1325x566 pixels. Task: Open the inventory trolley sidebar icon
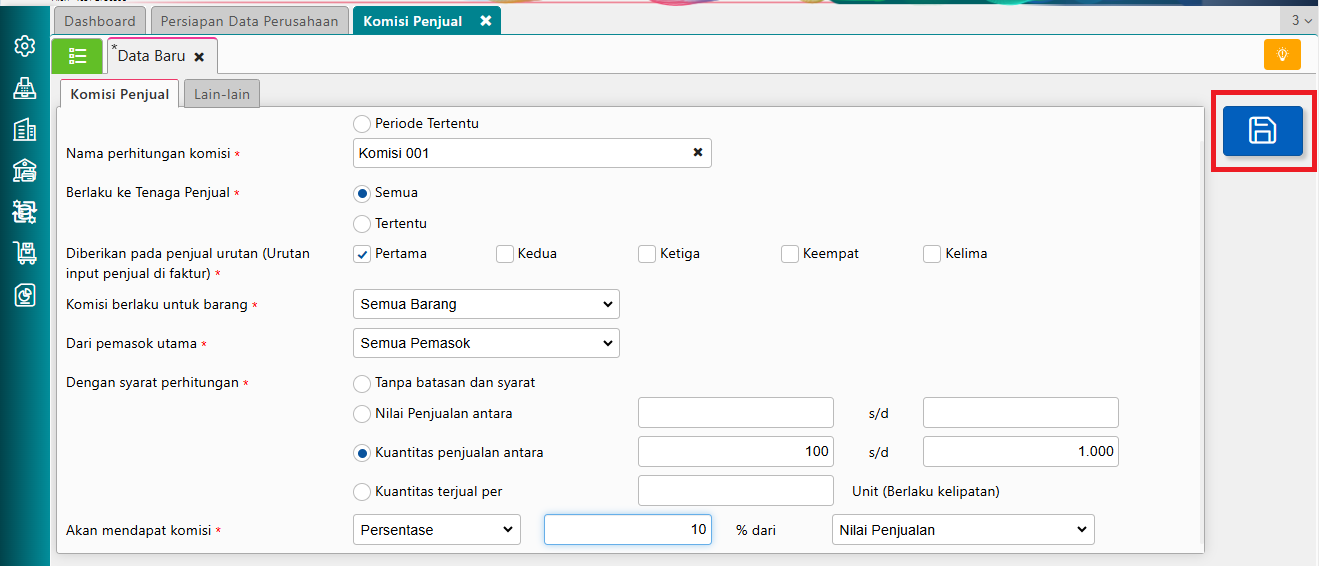tap(25, 253)
